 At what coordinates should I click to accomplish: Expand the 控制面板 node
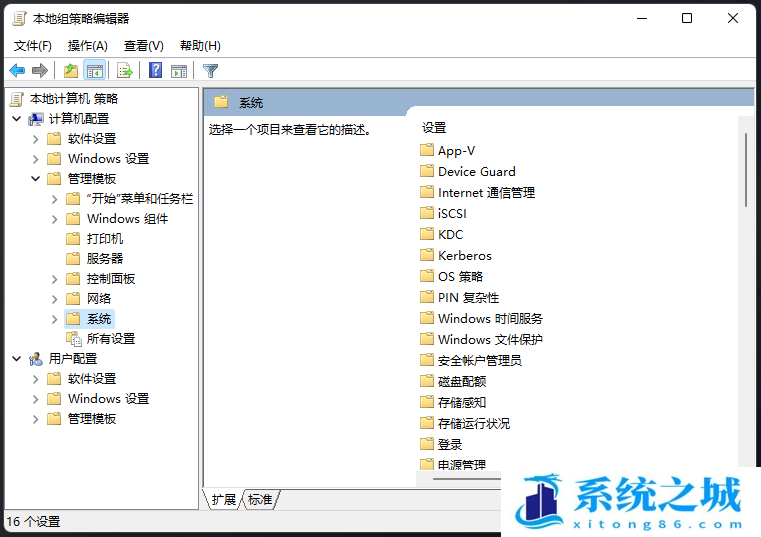pos(54,279)
